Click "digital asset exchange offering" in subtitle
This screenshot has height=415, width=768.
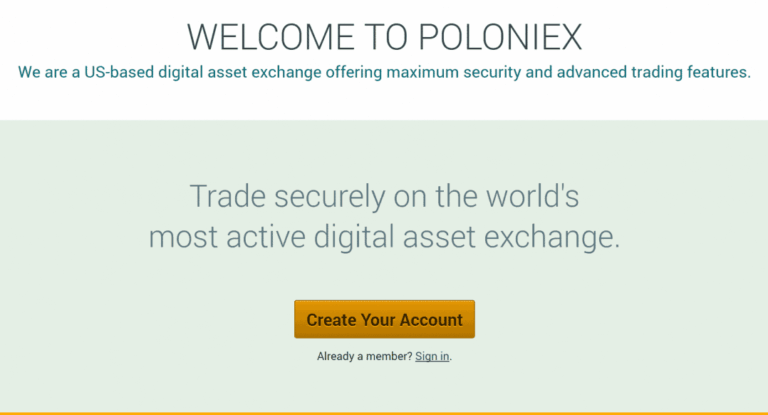[270, 73]
